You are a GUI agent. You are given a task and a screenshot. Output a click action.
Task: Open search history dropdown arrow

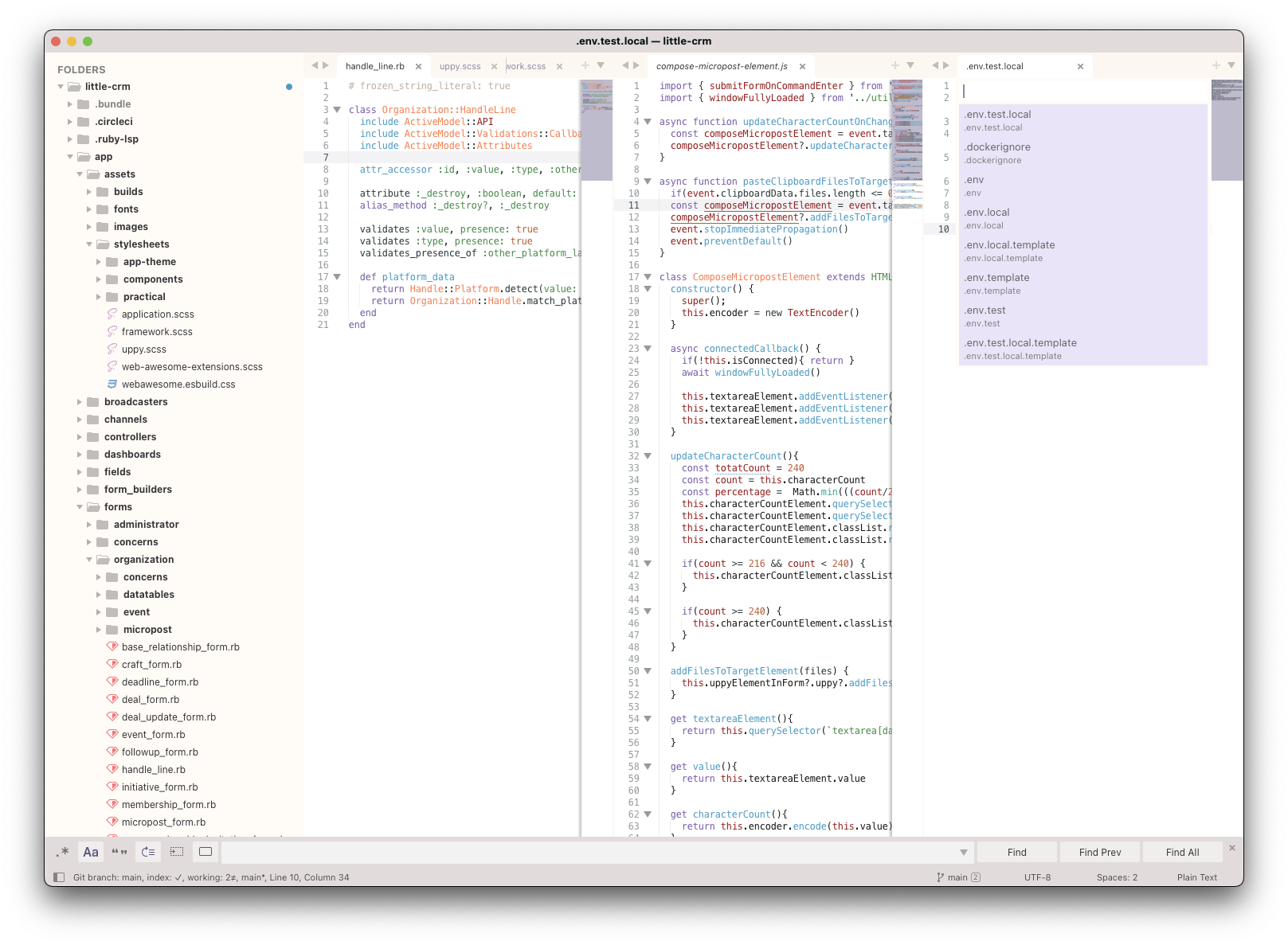coord(964,853)
